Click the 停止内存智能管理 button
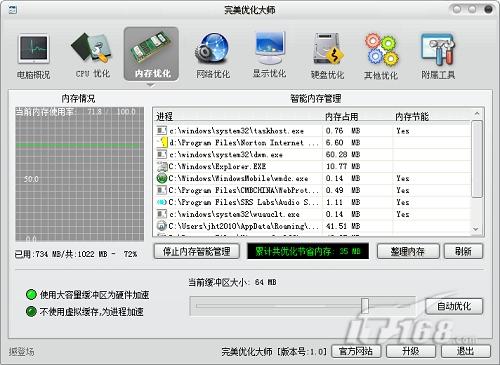500x365 pixels. (197, 251)
